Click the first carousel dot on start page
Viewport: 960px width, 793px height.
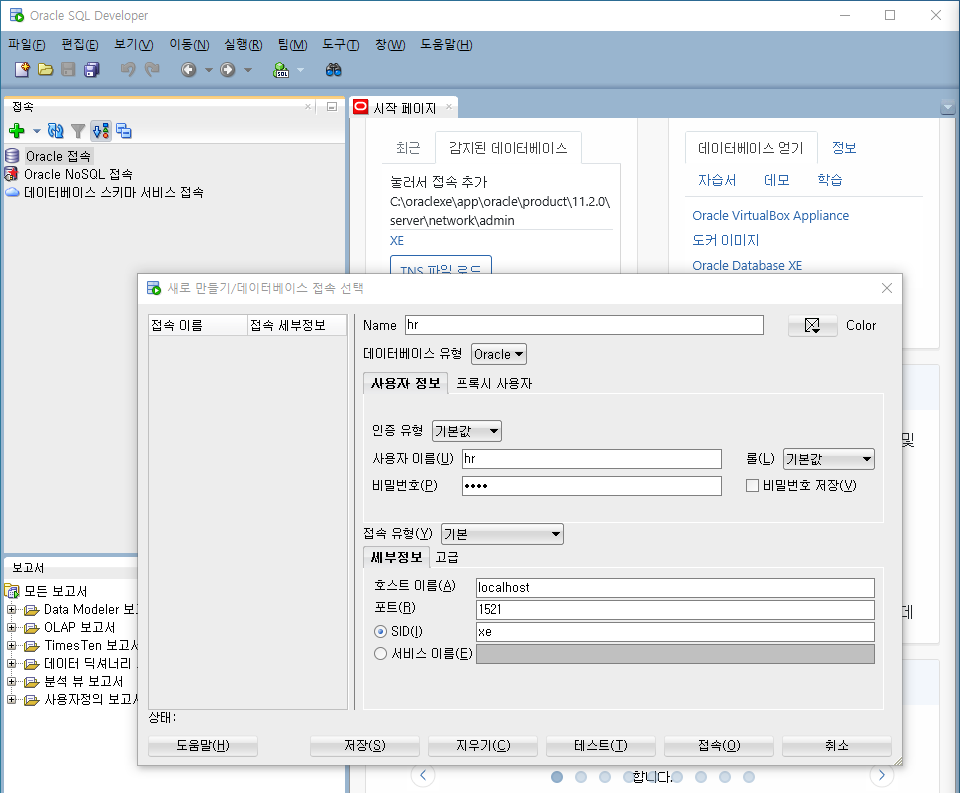(557, 777)
